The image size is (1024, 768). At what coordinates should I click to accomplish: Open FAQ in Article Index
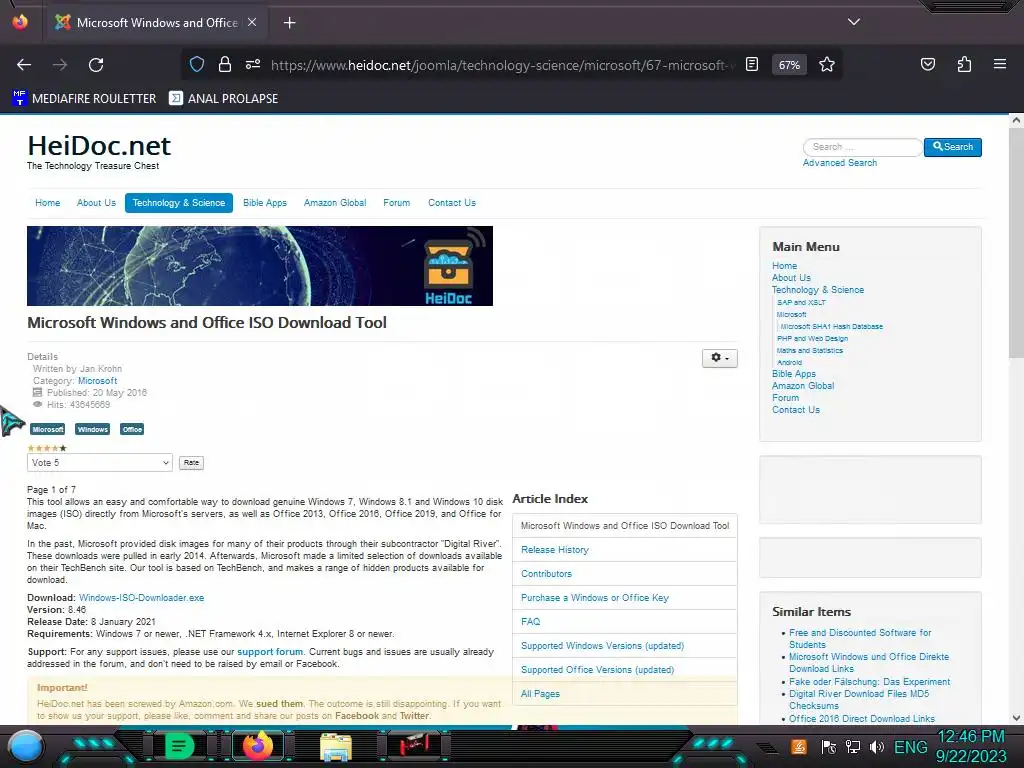[530, 622]
